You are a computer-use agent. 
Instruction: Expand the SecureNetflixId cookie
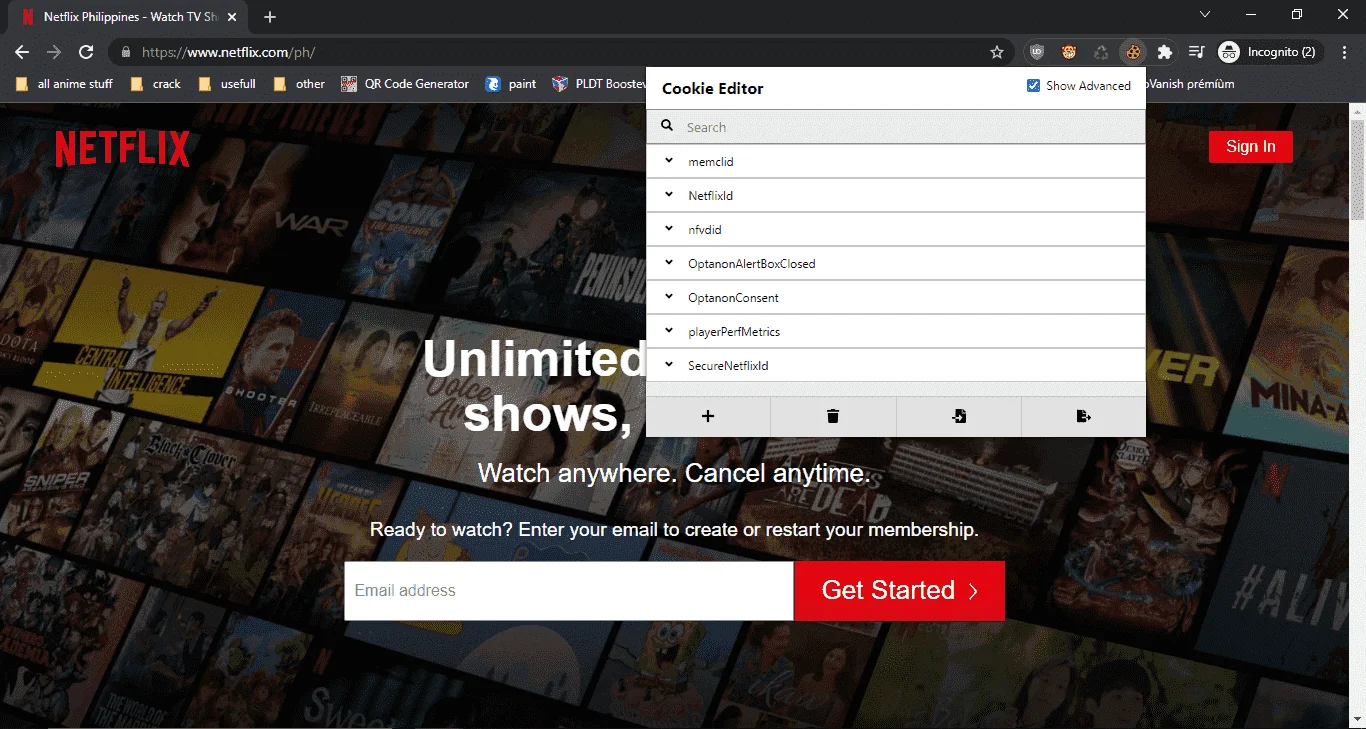(x=896, y=366)
